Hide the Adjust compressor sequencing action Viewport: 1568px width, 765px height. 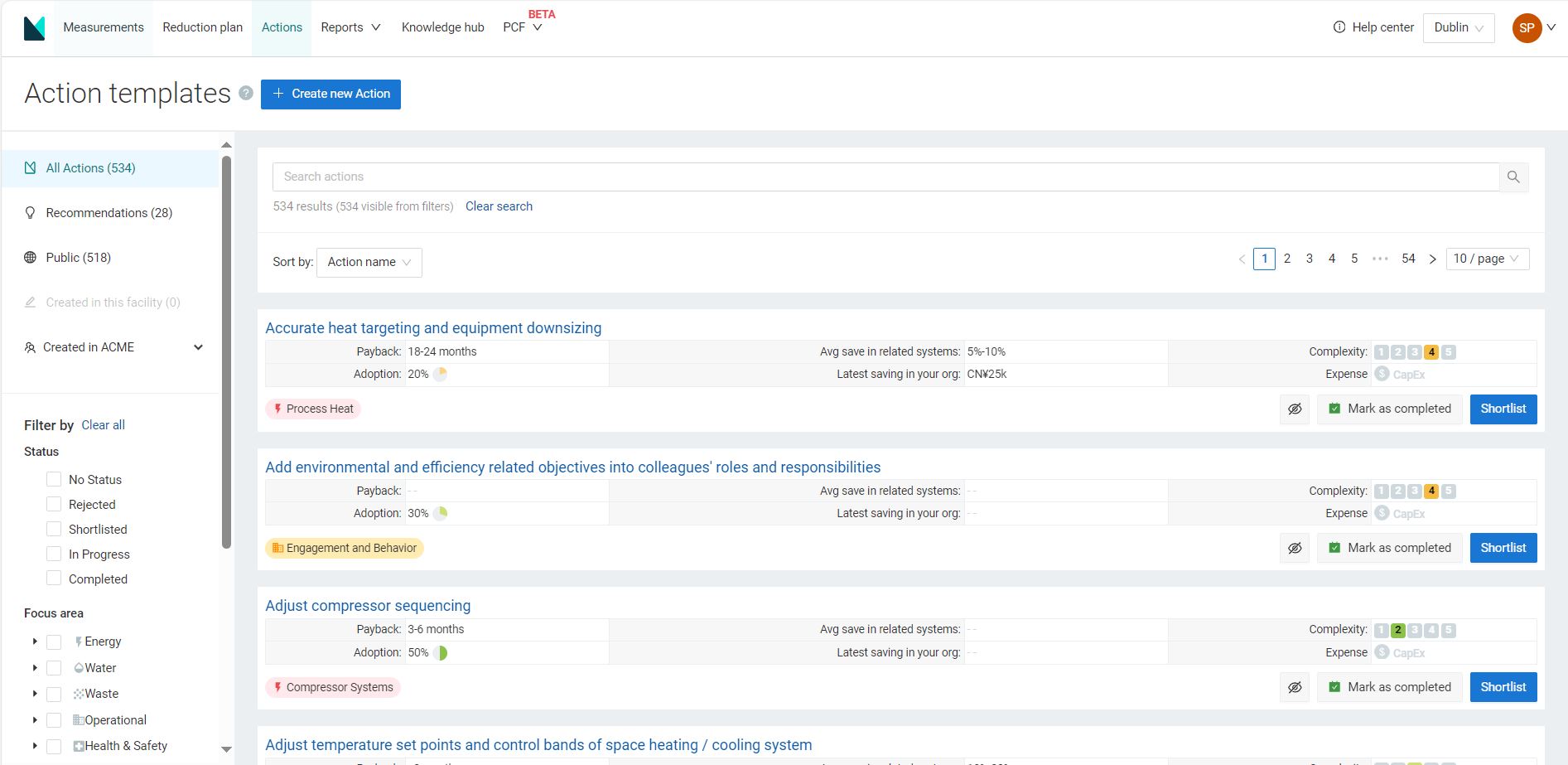coord(1295,687)
